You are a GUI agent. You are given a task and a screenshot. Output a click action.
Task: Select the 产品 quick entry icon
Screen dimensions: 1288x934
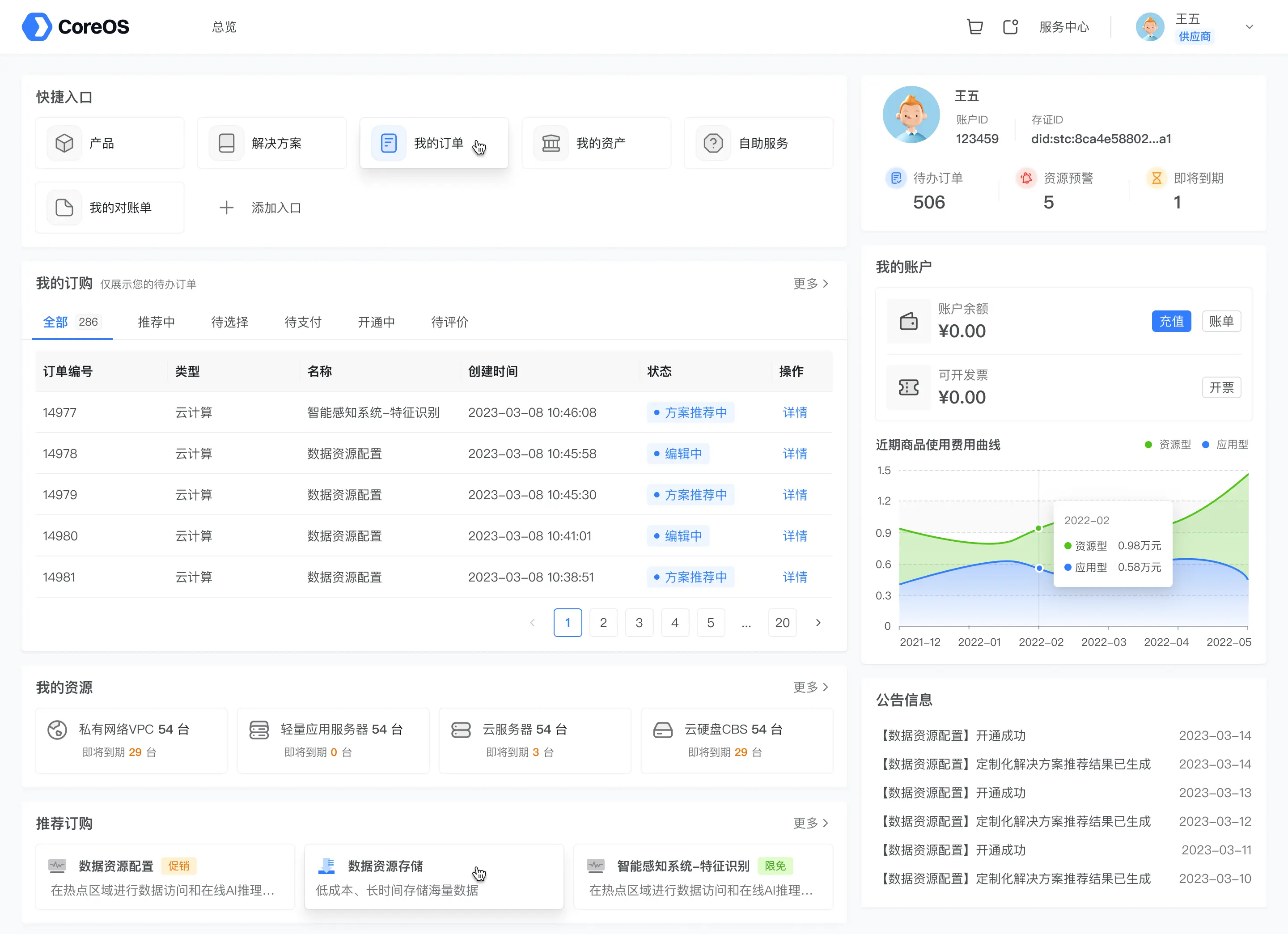(64, 143)
